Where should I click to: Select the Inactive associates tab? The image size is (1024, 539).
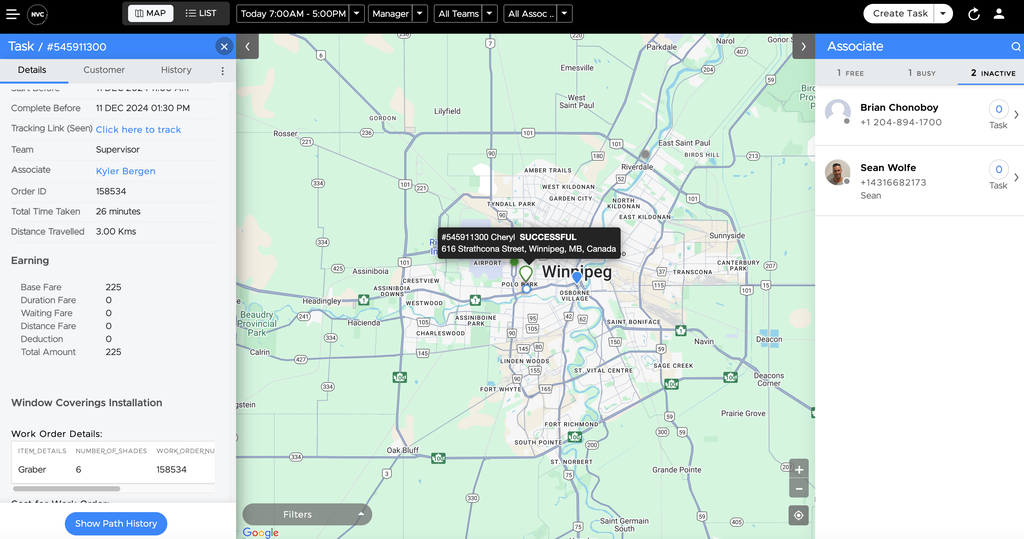click(x=992, y=73)
